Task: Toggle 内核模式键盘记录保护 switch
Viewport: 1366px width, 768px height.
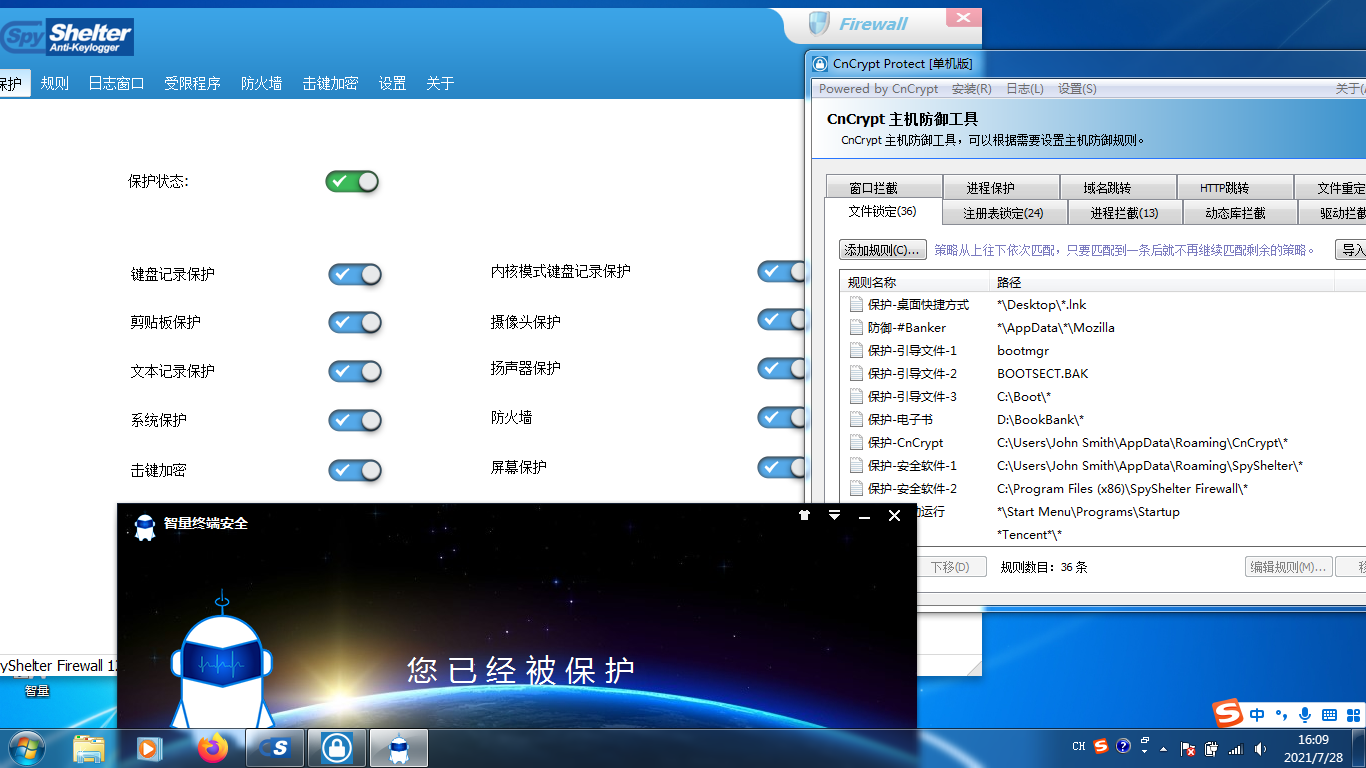Action: click(781, 271)
